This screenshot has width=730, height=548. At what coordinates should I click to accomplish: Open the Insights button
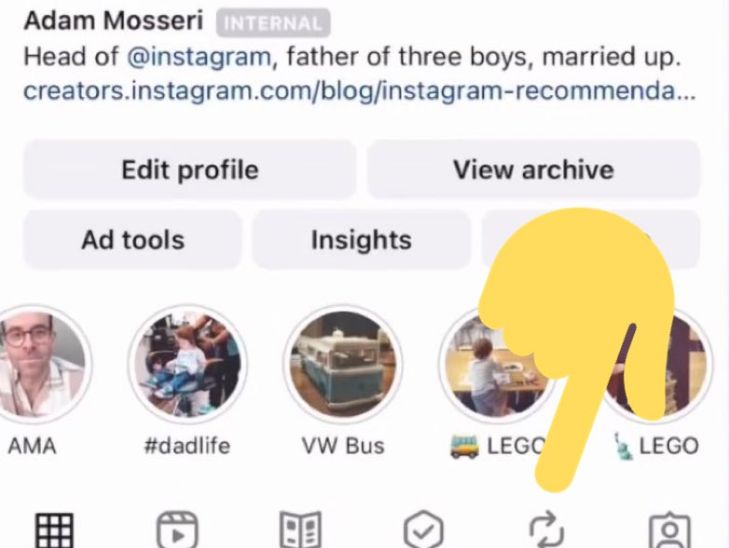tap(361, 240)
